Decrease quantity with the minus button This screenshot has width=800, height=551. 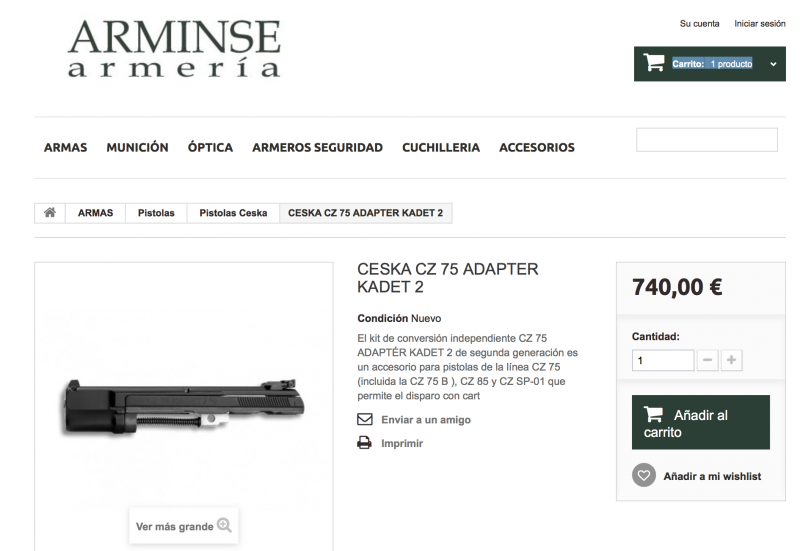pyautogui.click(x=707, y=360)
